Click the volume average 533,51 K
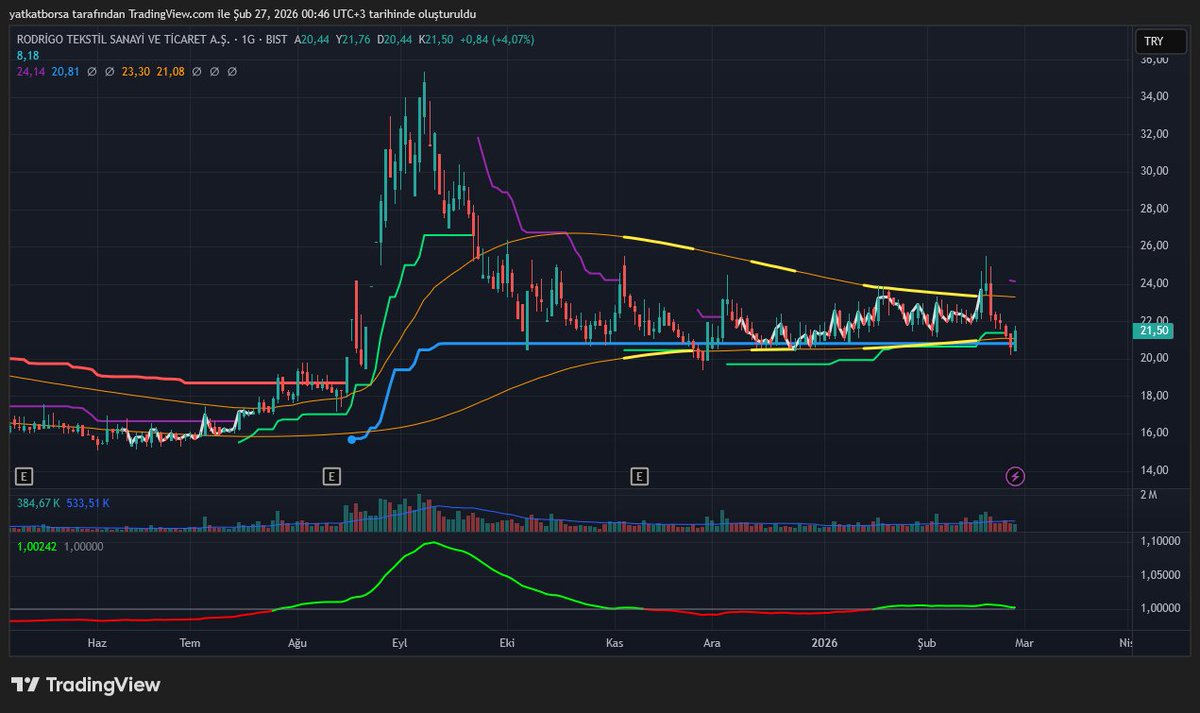This screenshot has height=713, width=1200. pos(89,502)
